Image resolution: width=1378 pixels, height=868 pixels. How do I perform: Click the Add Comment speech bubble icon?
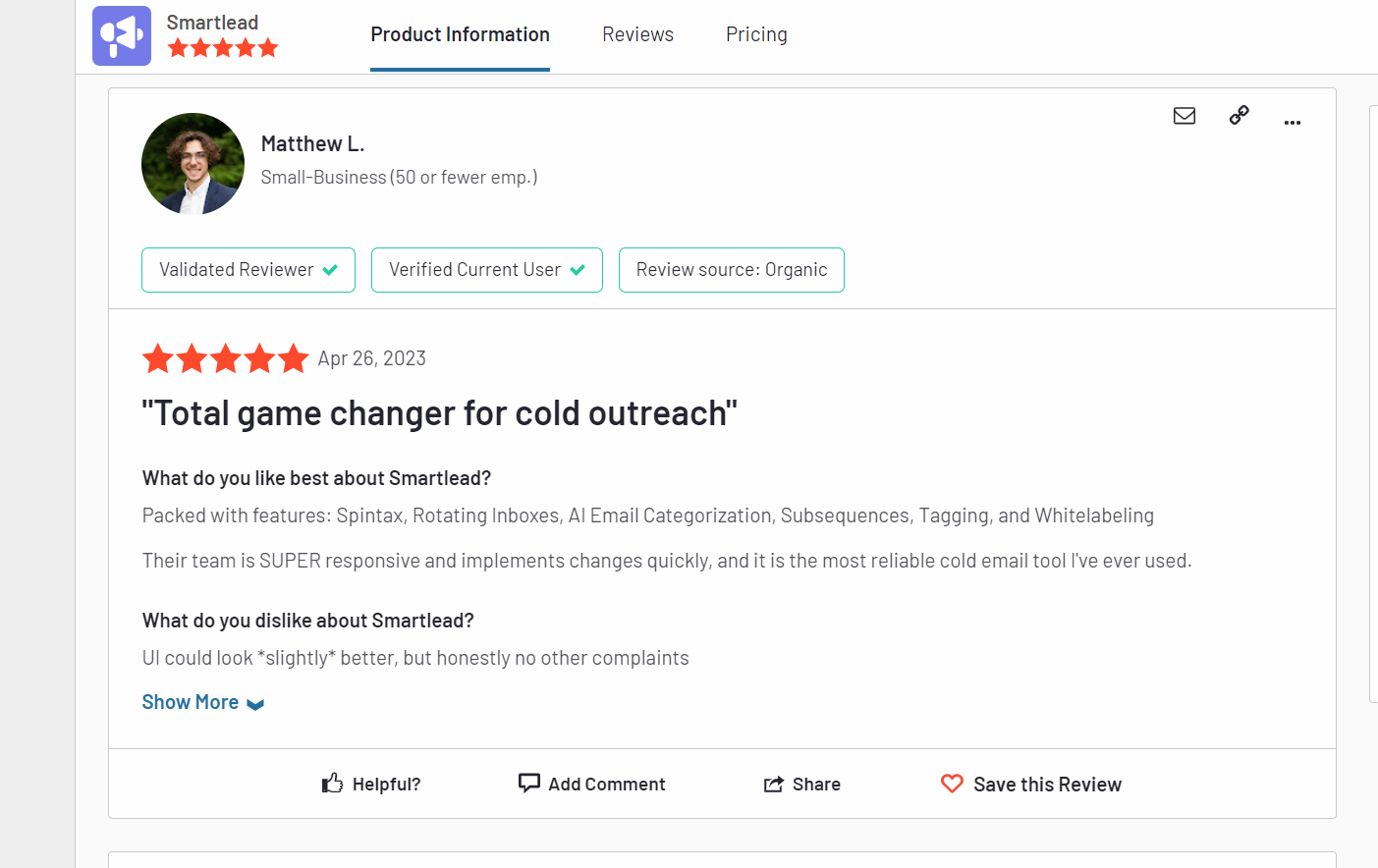529,783
